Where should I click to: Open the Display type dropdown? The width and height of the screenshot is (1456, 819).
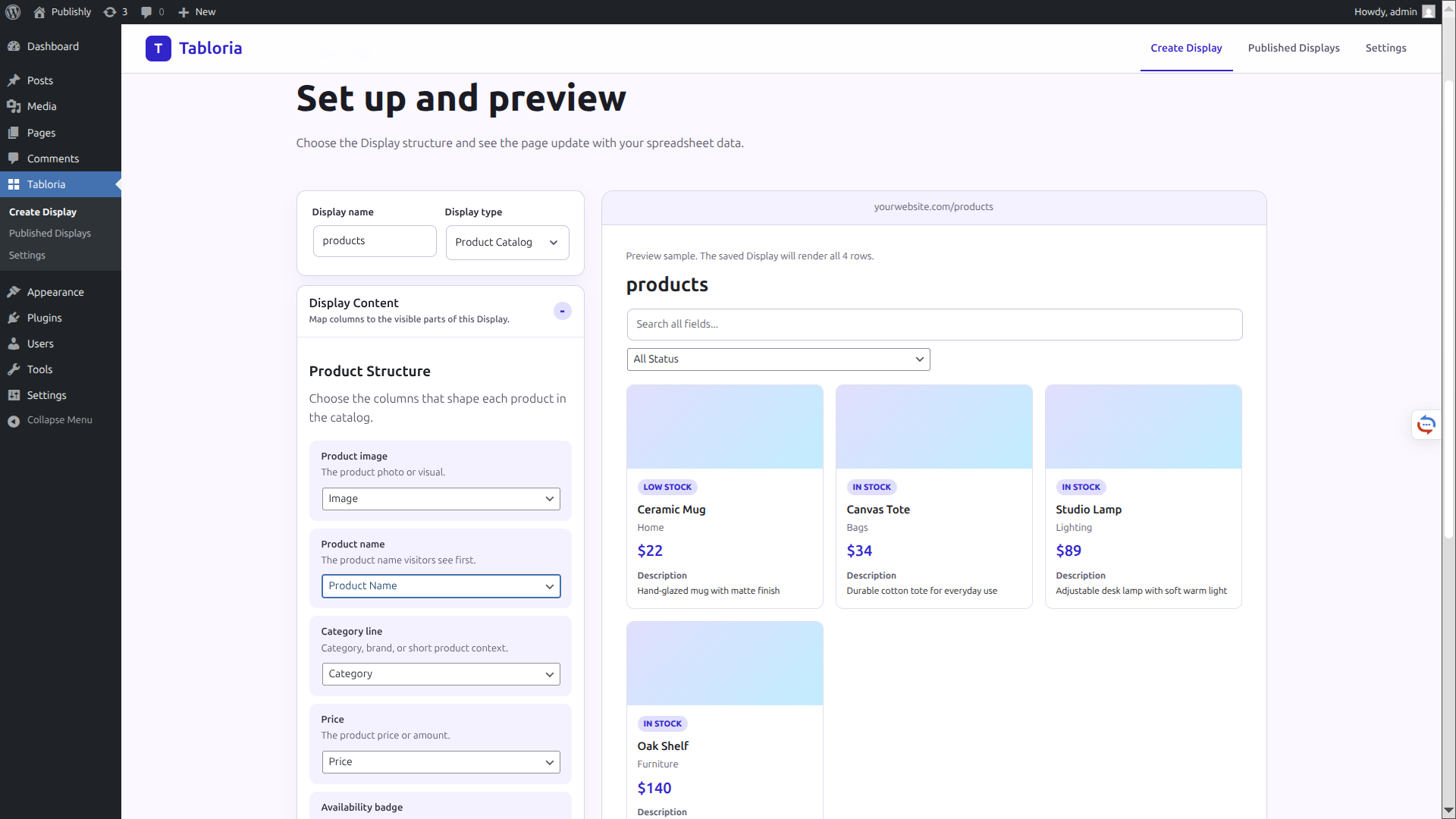[x=507, y=243]
